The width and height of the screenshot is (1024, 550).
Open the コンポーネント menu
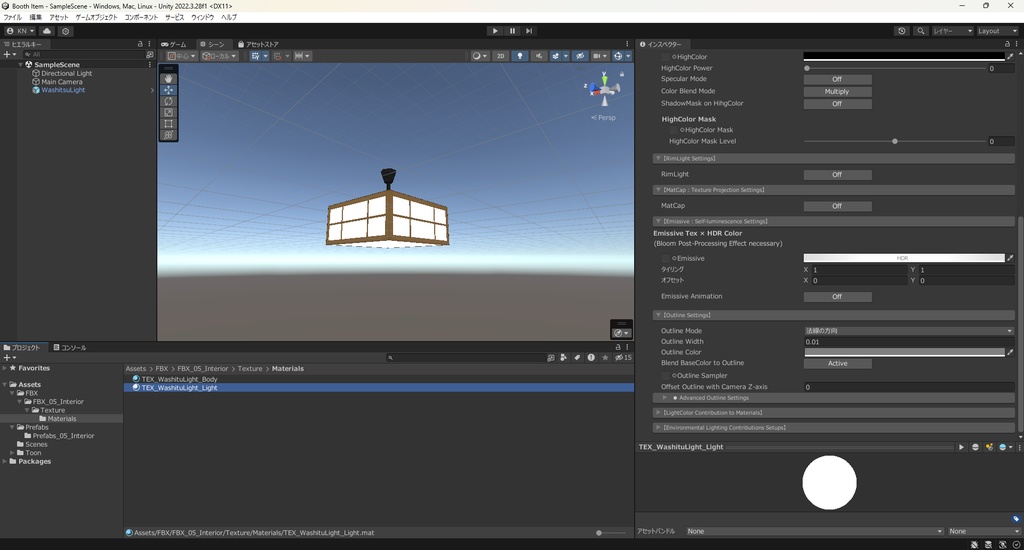coord(141,18)
